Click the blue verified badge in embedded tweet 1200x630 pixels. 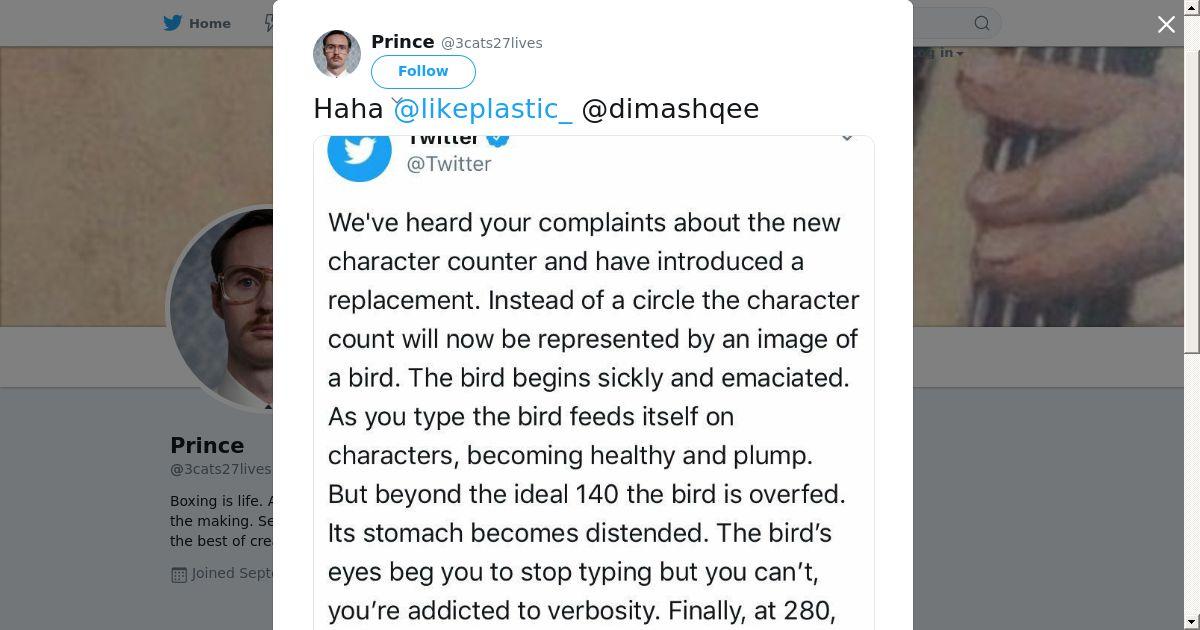498,138
